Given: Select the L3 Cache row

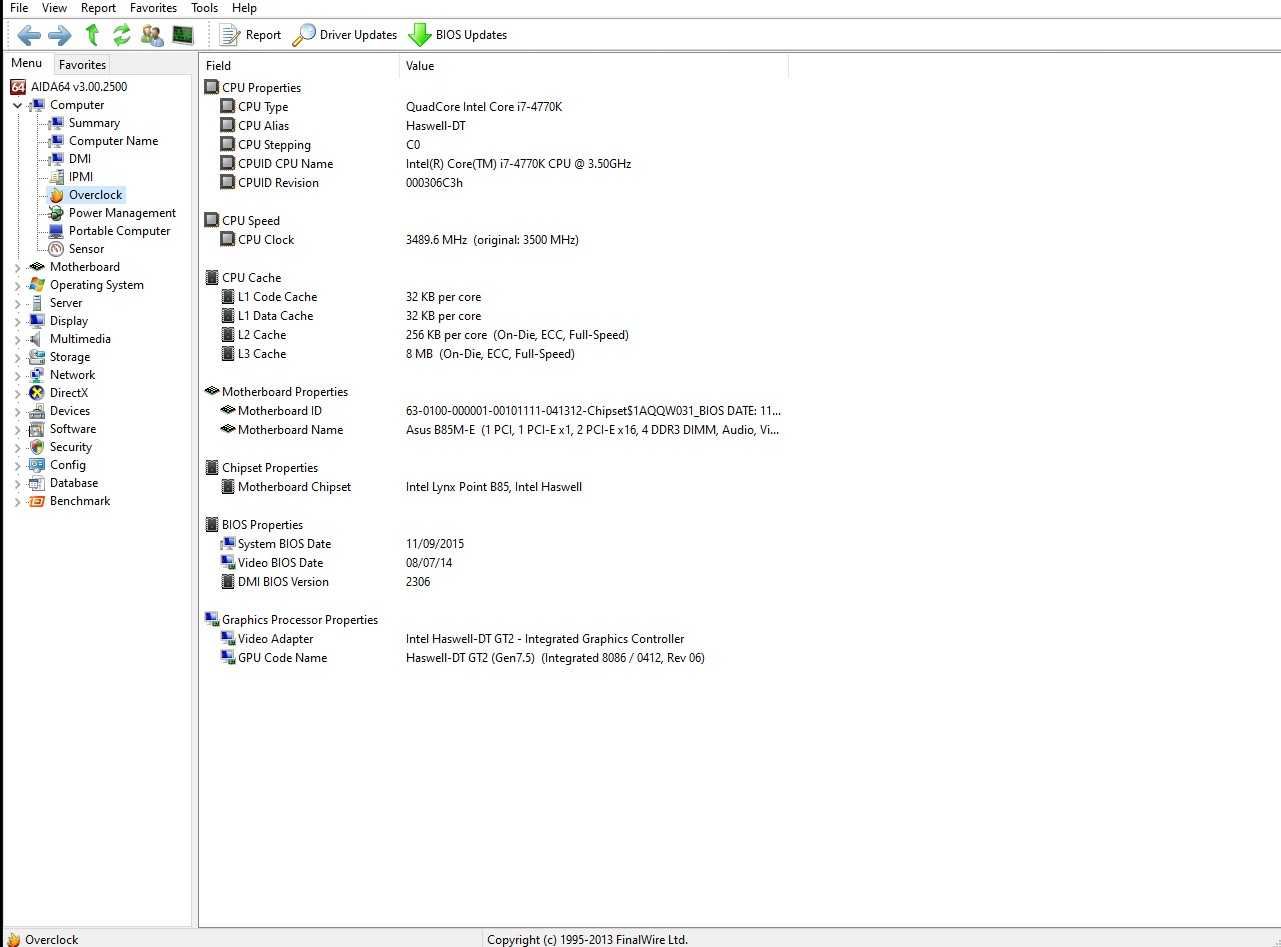Looking at the screenshot, I should pos(494,354).
